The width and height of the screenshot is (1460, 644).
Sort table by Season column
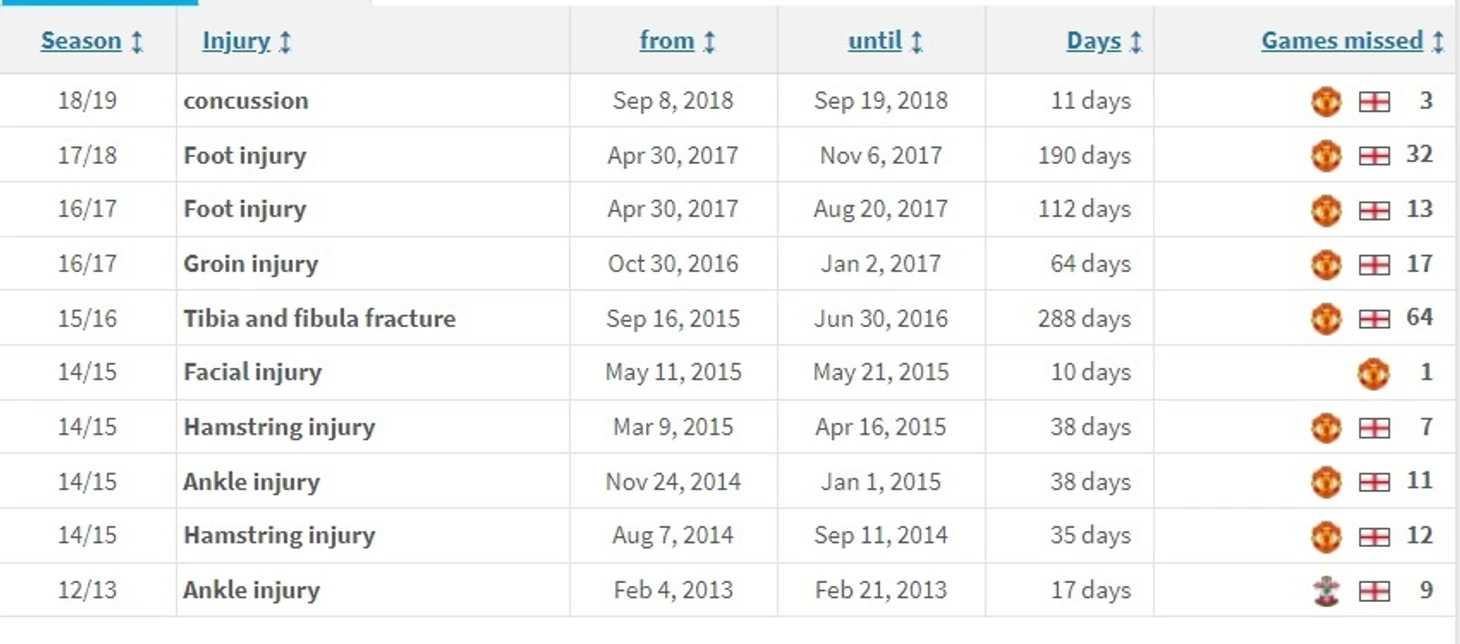(x=81, y=41)
